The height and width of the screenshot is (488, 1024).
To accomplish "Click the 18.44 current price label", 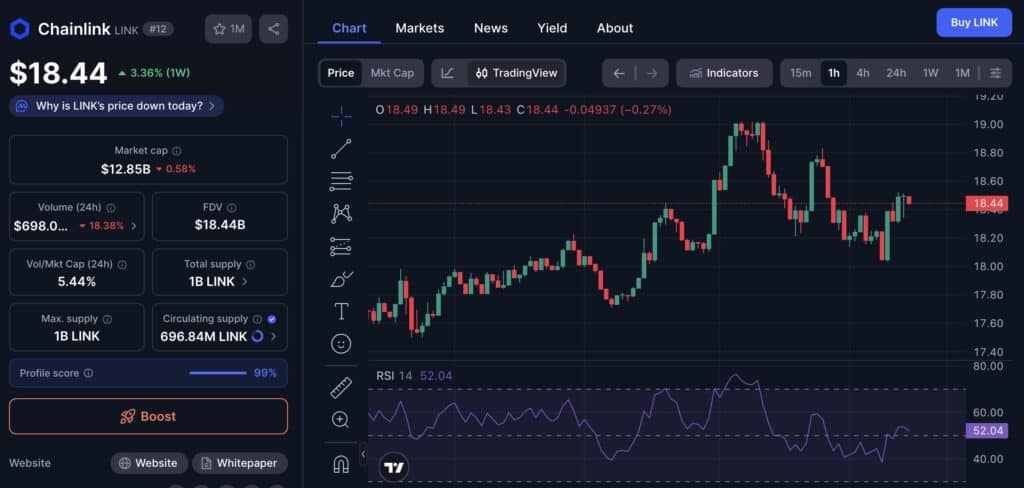I will click(x=987, y=204).
